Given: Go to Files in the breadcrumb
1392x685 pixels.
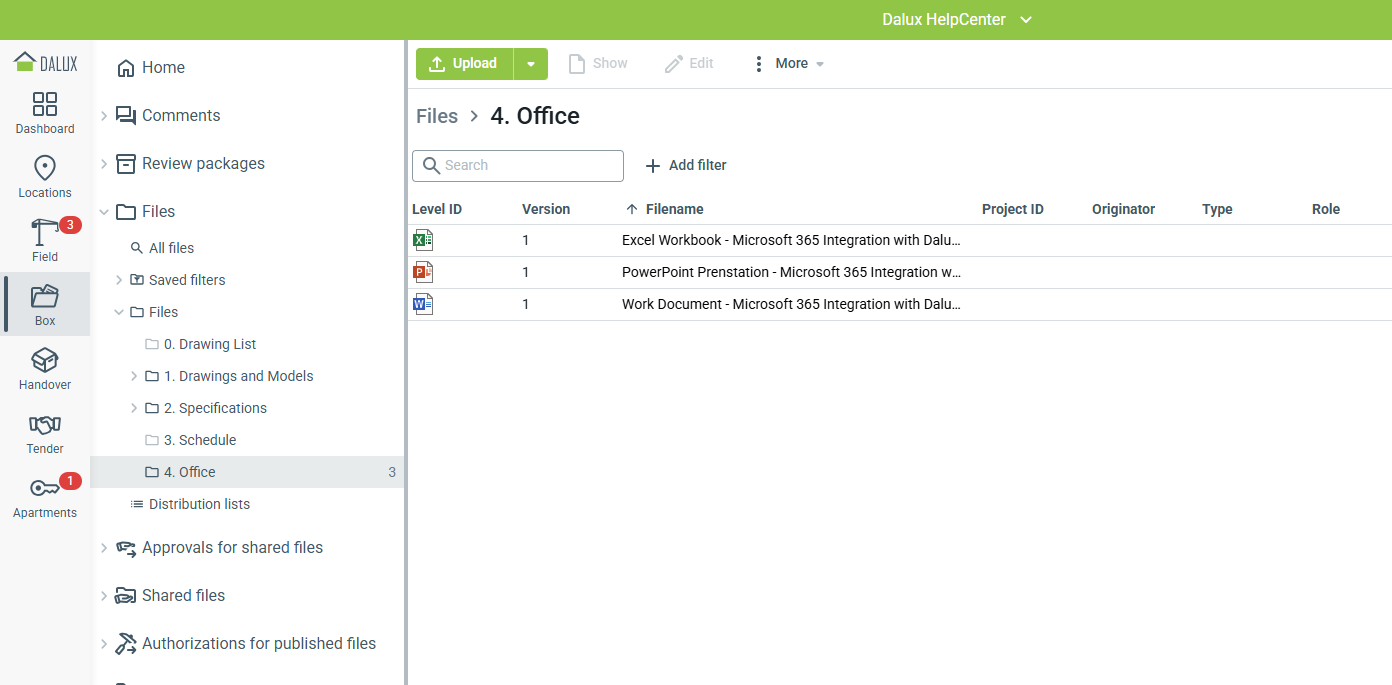Looking at the screenshot, I should coord(437,116).
